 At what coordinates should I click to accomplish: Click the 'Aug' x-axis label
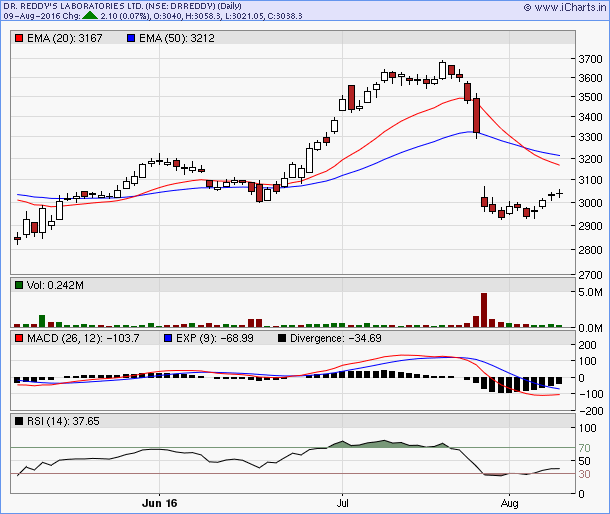coord(509,503)
